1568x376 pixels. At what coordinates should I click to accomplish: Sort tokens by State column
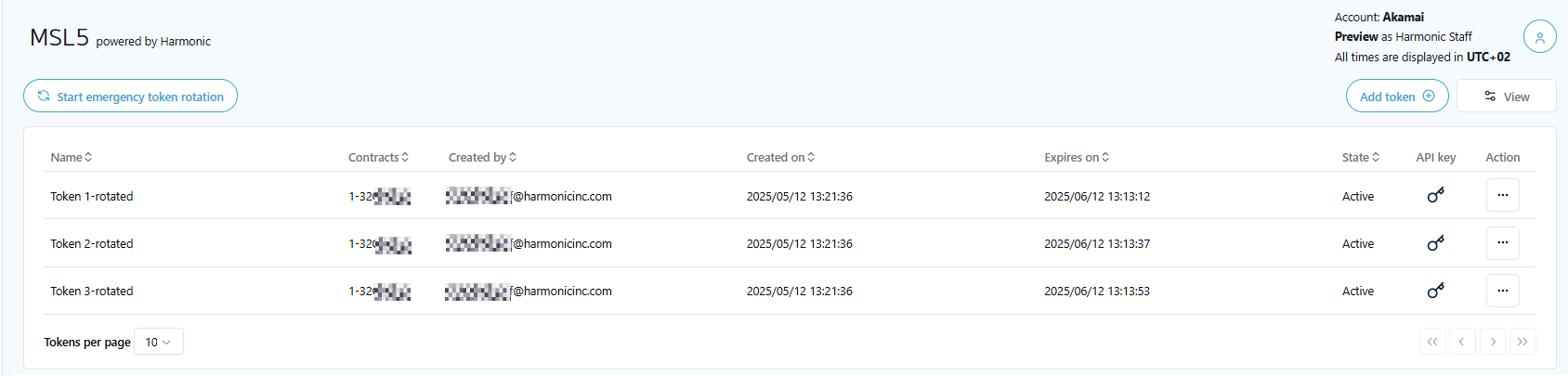click(1361, 158)
